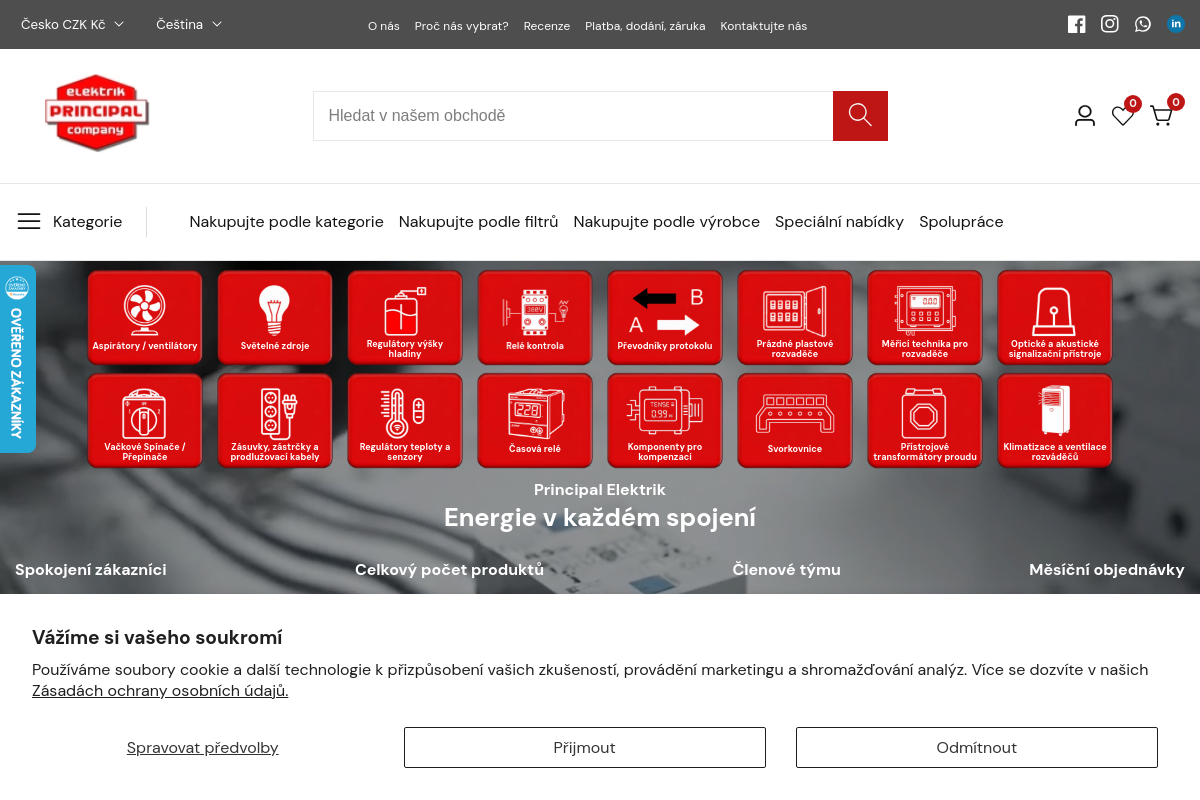The width and height of the screenshot is (1200, 800).
Task: Open the user account icon
Action: 1085,116
